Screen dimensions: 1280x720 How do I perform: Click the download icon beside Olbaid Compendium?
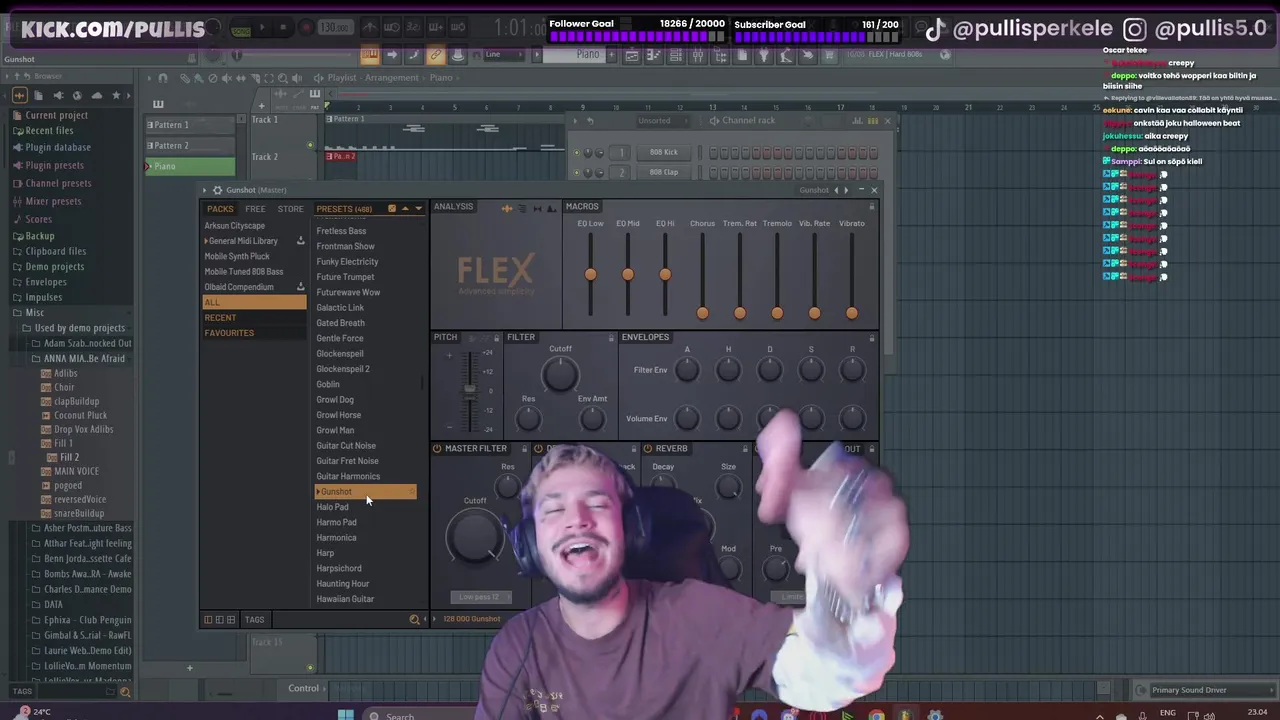pos(300,287)
